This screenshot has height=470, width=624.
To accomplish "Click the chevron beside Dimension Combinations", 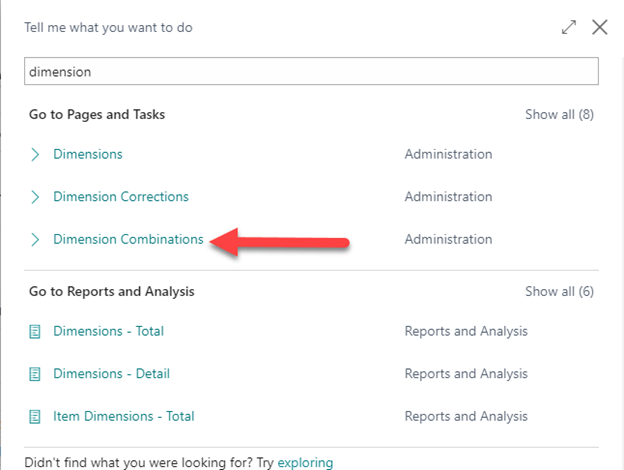I will 35,240.
